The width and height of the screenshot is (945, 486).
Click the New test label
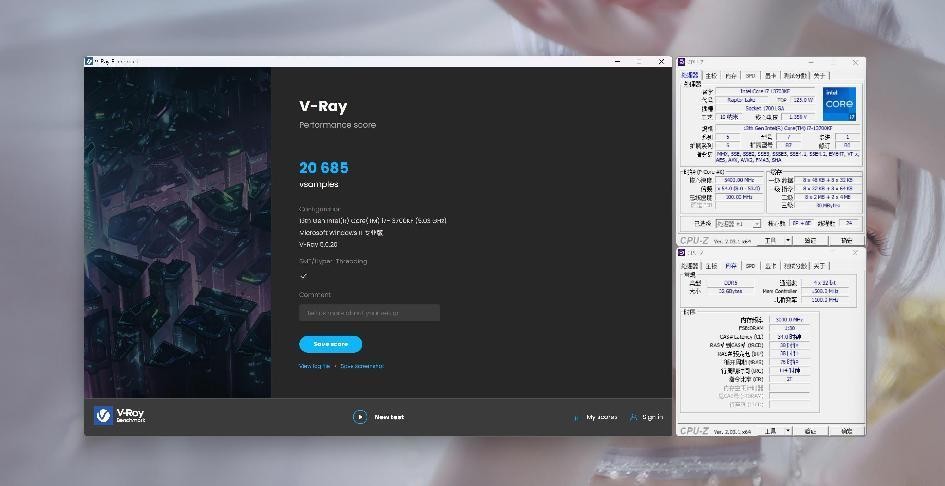click(x=389, y=417)
